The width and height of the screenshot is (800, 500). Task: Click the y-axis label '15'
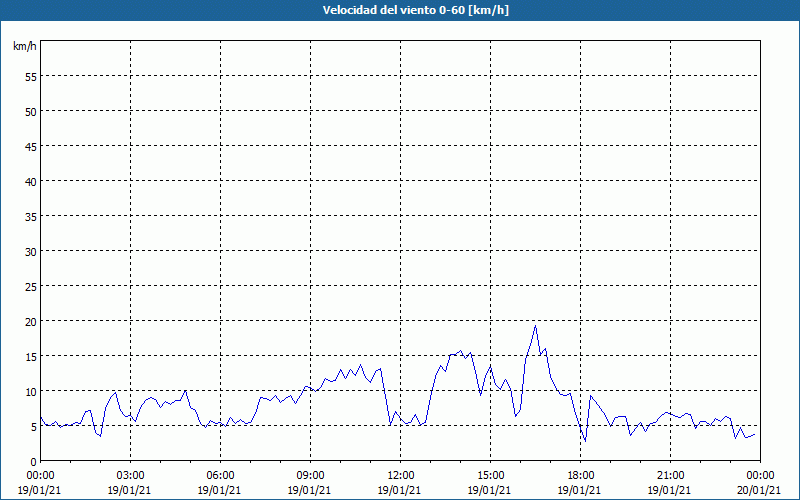pyautogui.click(x=31, y=357)
